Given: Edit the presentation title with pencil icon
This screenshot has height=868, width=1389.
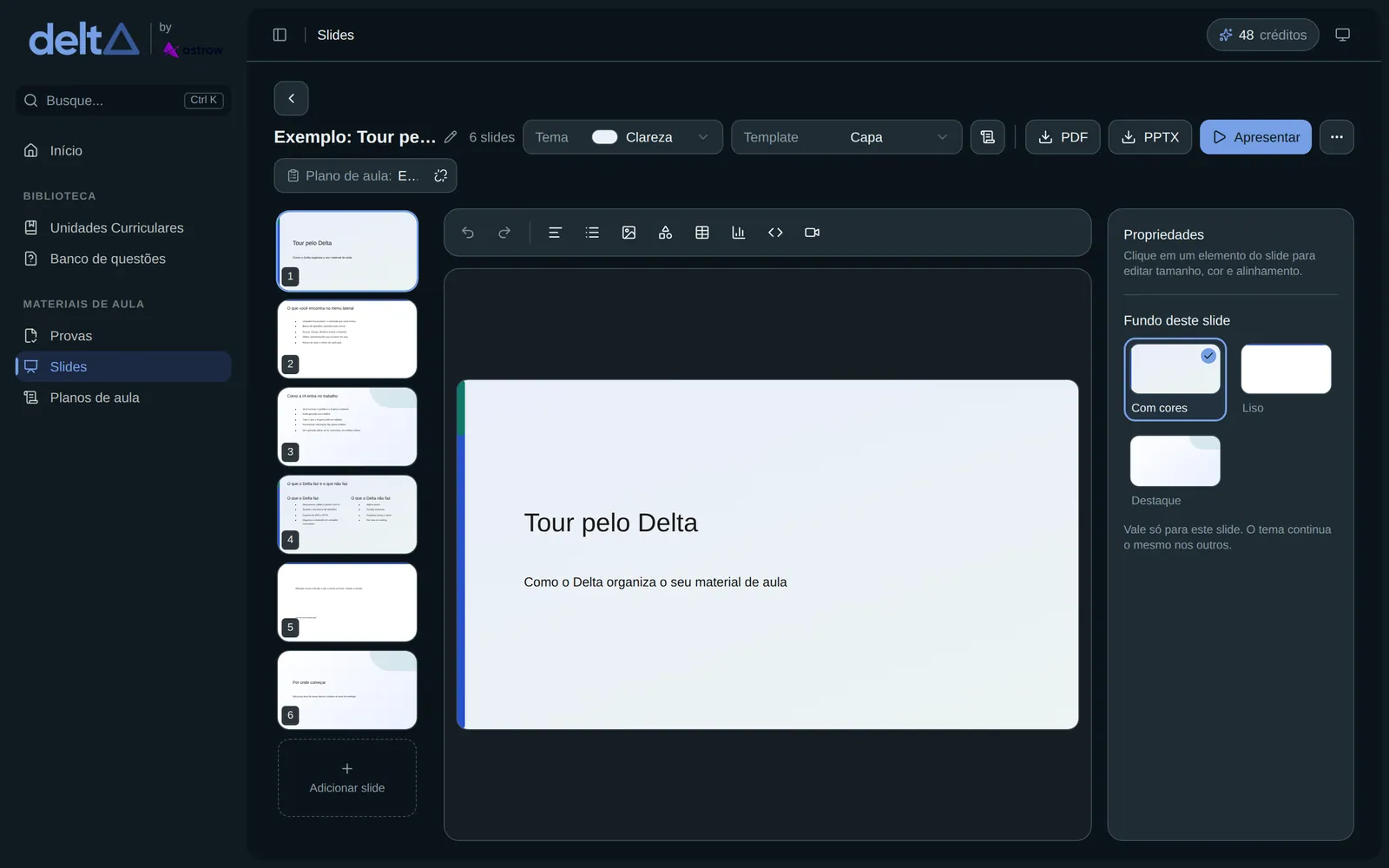Looking at the screenshot, I should 451,137.
